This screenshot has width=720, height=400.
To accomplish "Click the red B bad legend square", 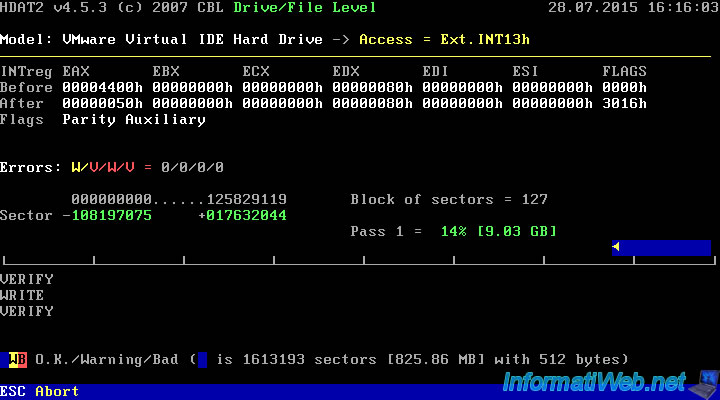I will (22, 360).
